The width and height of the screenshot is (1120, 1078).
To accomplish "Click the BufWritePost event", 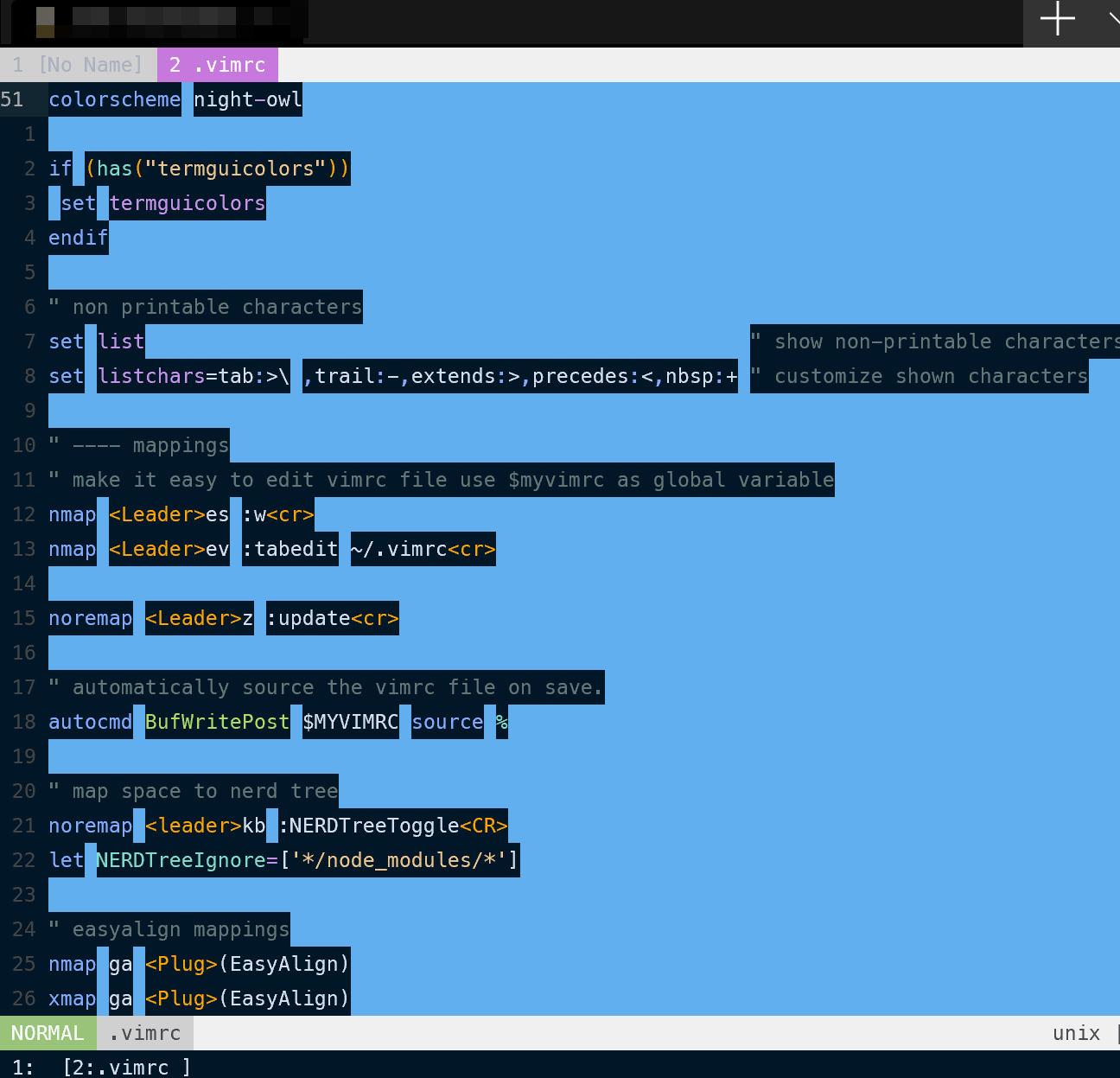I will tap(218, 722).
